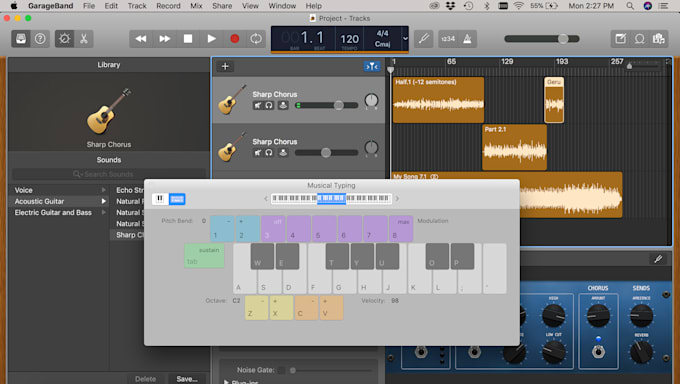
Task: Enable input monitoring on second Sharp Chorus track
Action: tap(283, 152)
